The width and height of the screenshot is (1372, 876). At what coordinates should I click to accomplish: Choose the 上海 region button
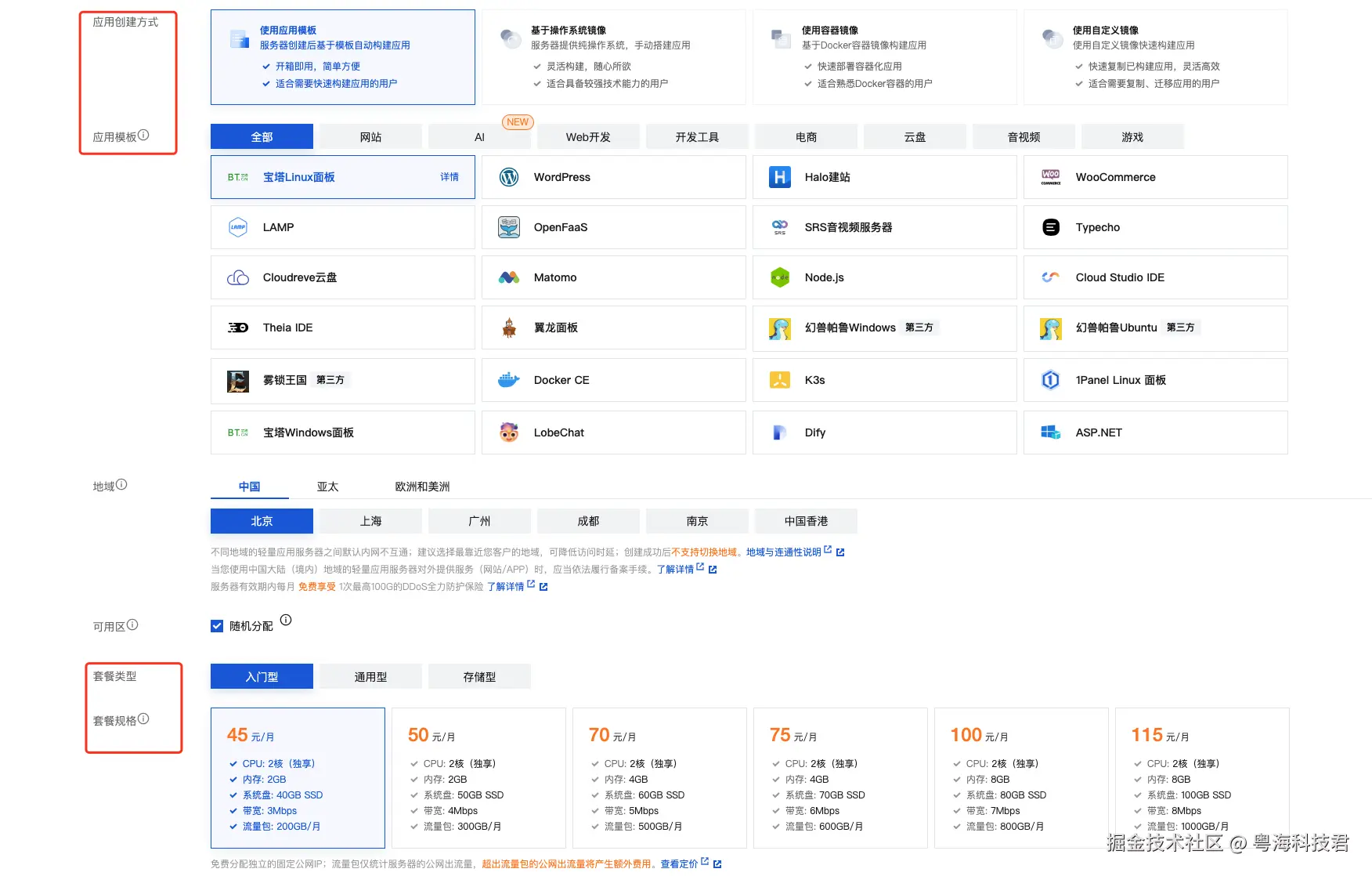[370, 521]
